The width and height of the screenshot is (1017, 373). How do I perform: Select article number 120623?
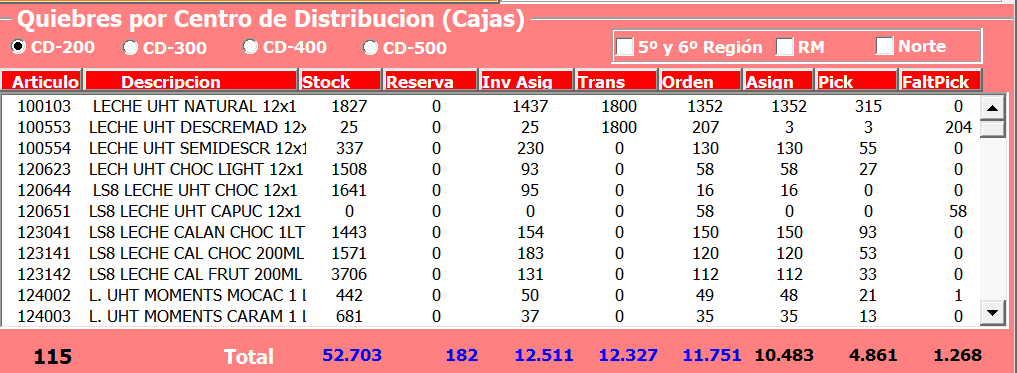tap(44, 169)
